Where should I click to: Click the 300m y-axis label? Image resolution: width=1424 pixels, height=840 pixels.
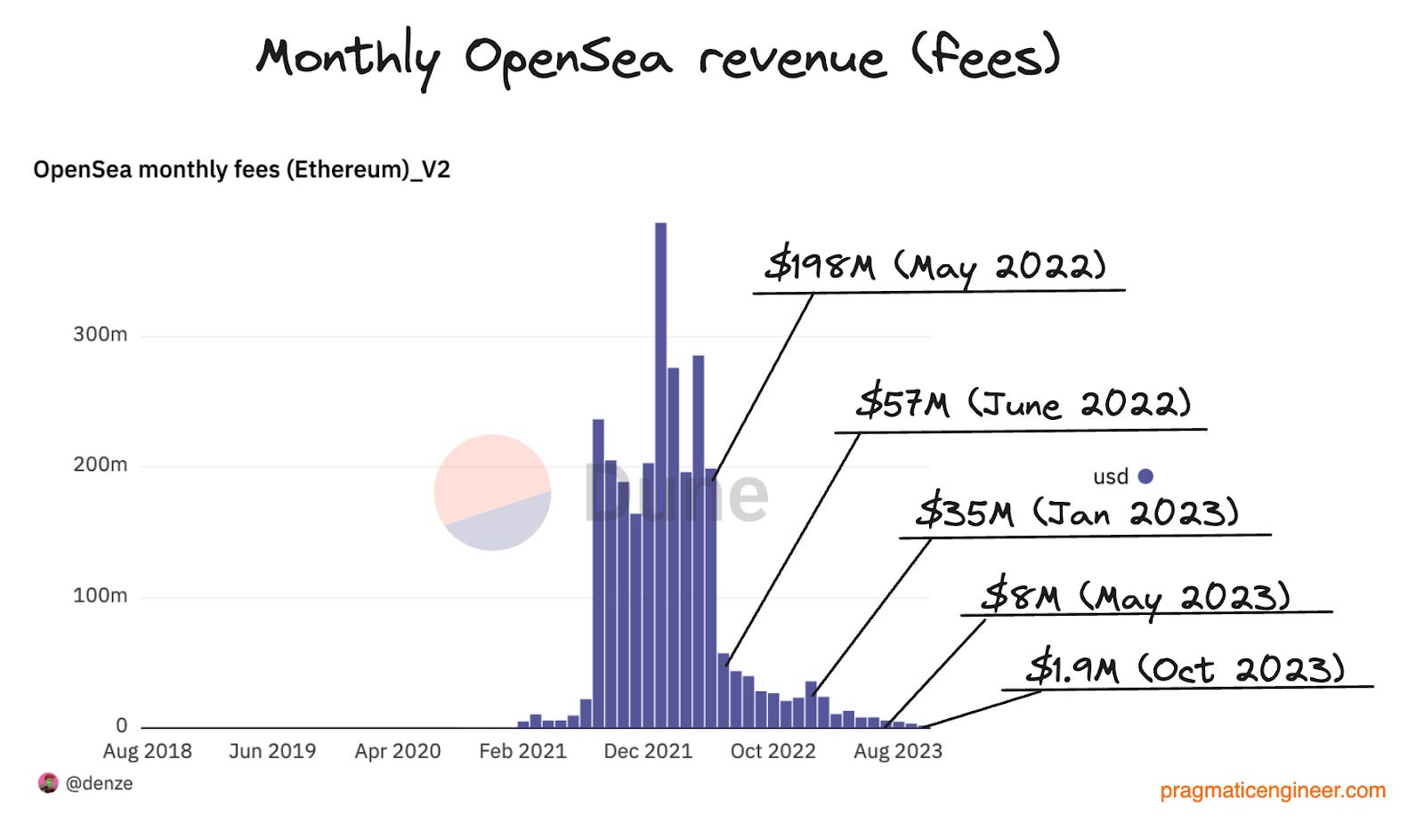tap(101, 335)
